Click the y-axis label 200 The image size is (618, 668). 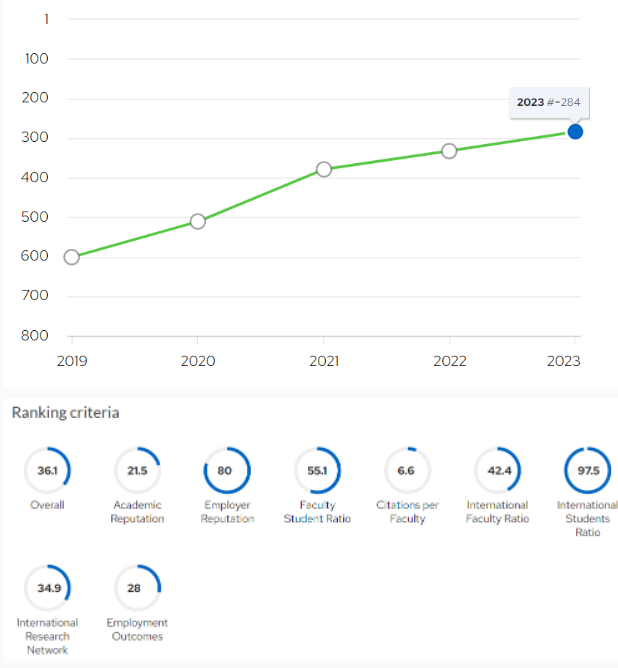(35, 98)
